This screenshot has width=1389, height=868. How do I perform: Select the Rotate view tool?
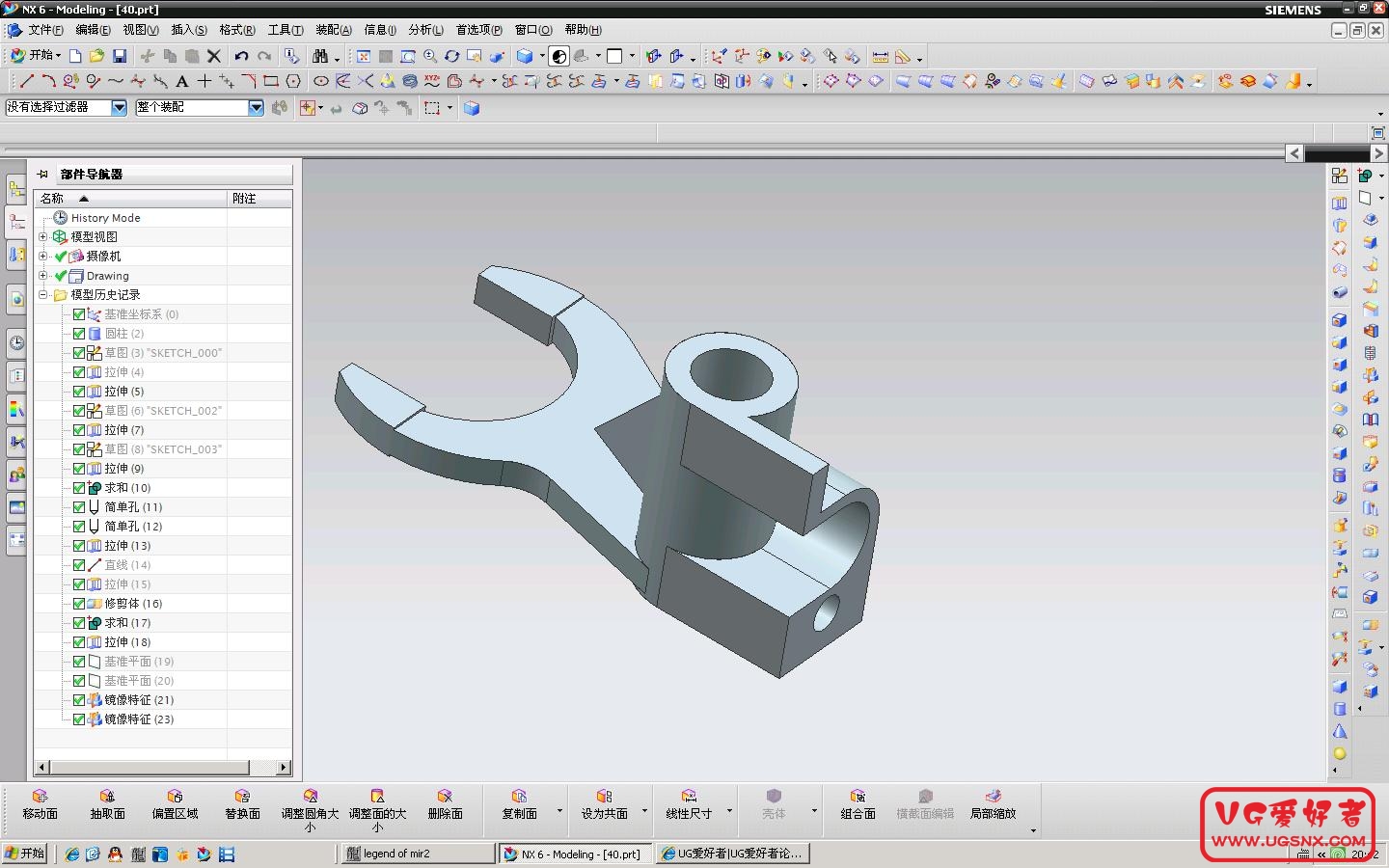coord(451,56)
